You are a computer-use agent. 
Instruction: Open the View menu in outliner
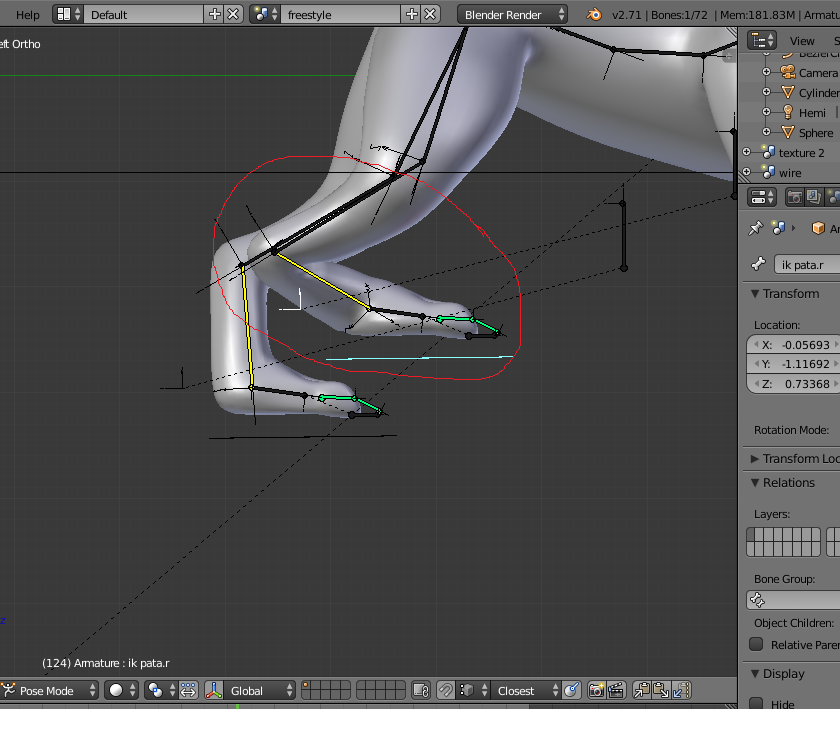click(x=802, y=41)
